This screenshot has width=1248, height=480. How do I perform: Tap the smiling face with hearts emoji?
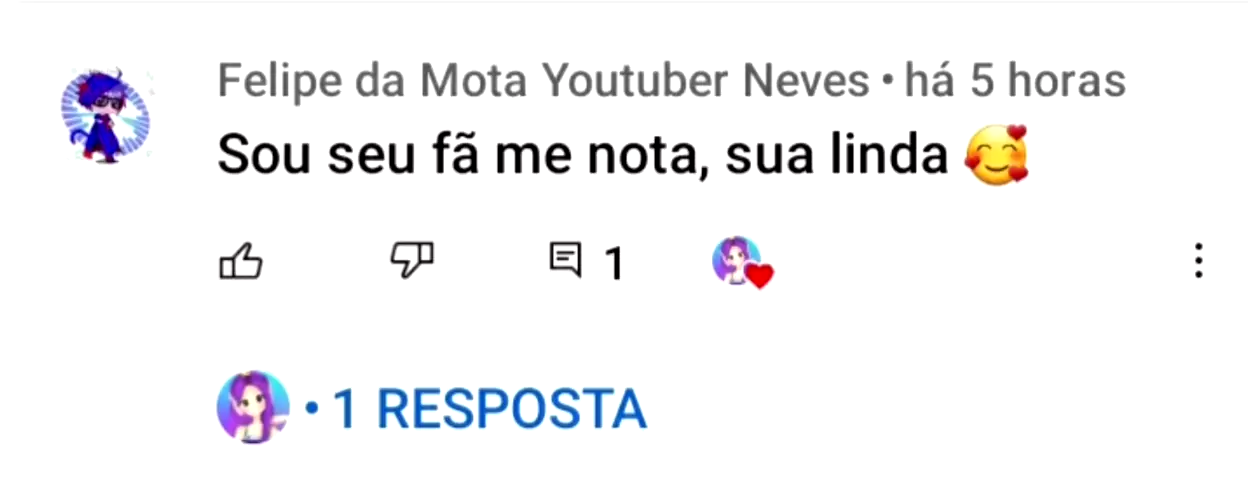[997, 156]
